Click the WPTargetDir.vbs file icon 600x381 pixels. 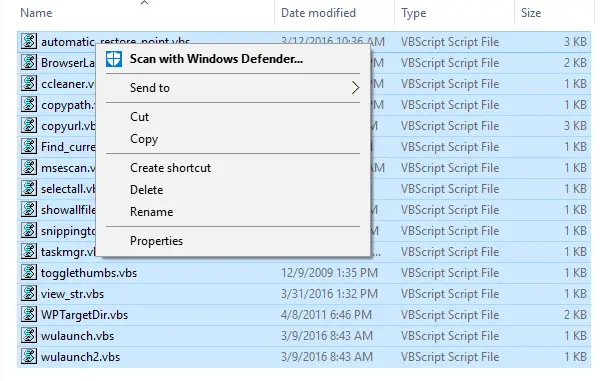[29, 315]
